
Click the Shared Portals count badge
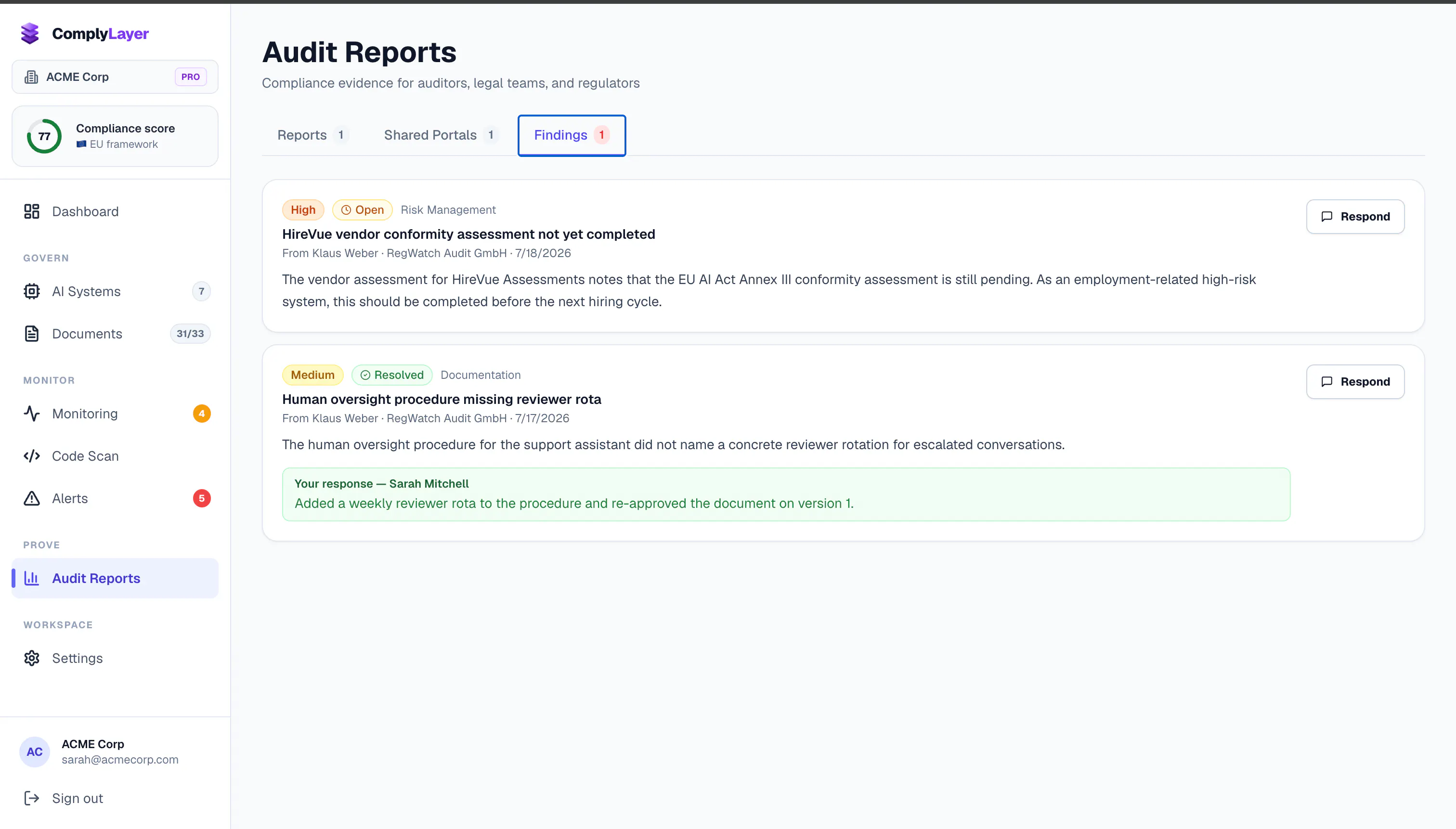[491, 135]
